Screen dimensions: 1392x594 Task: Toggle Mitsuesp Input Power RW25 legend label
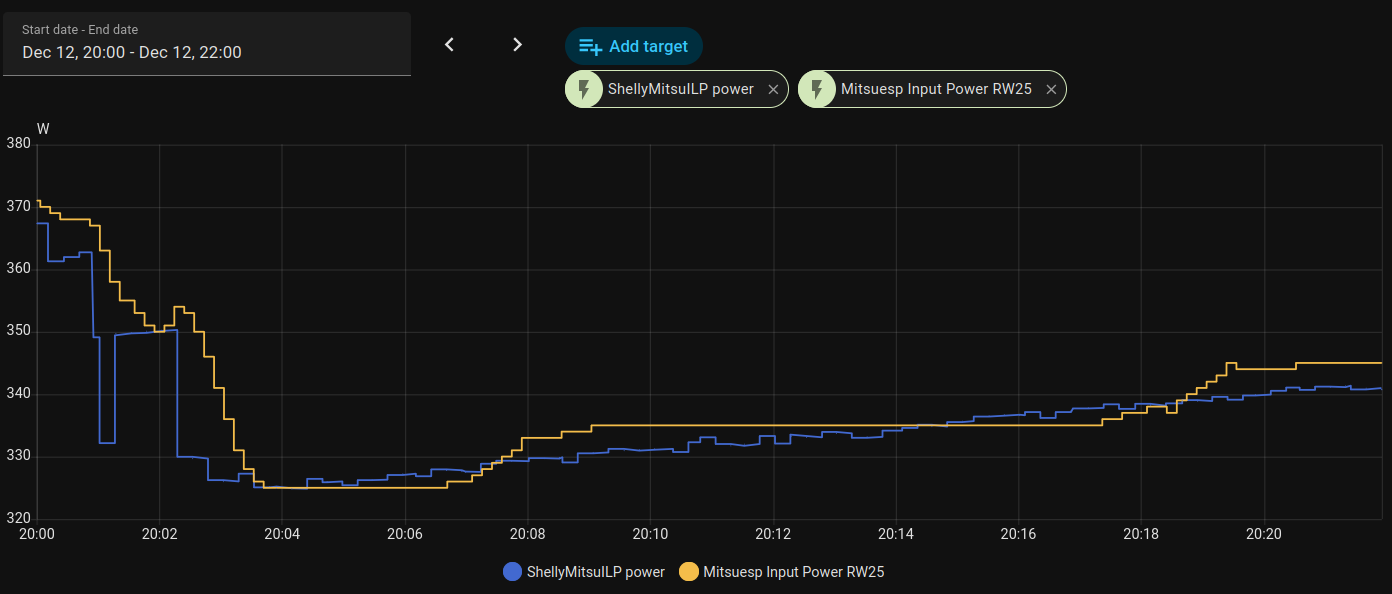(x=793, y=572)
